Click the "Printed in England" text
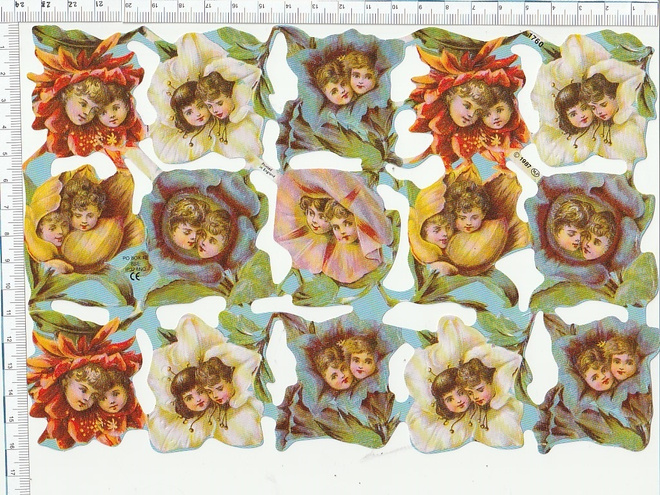Screen dimensions: 660x495 (265, 170)
